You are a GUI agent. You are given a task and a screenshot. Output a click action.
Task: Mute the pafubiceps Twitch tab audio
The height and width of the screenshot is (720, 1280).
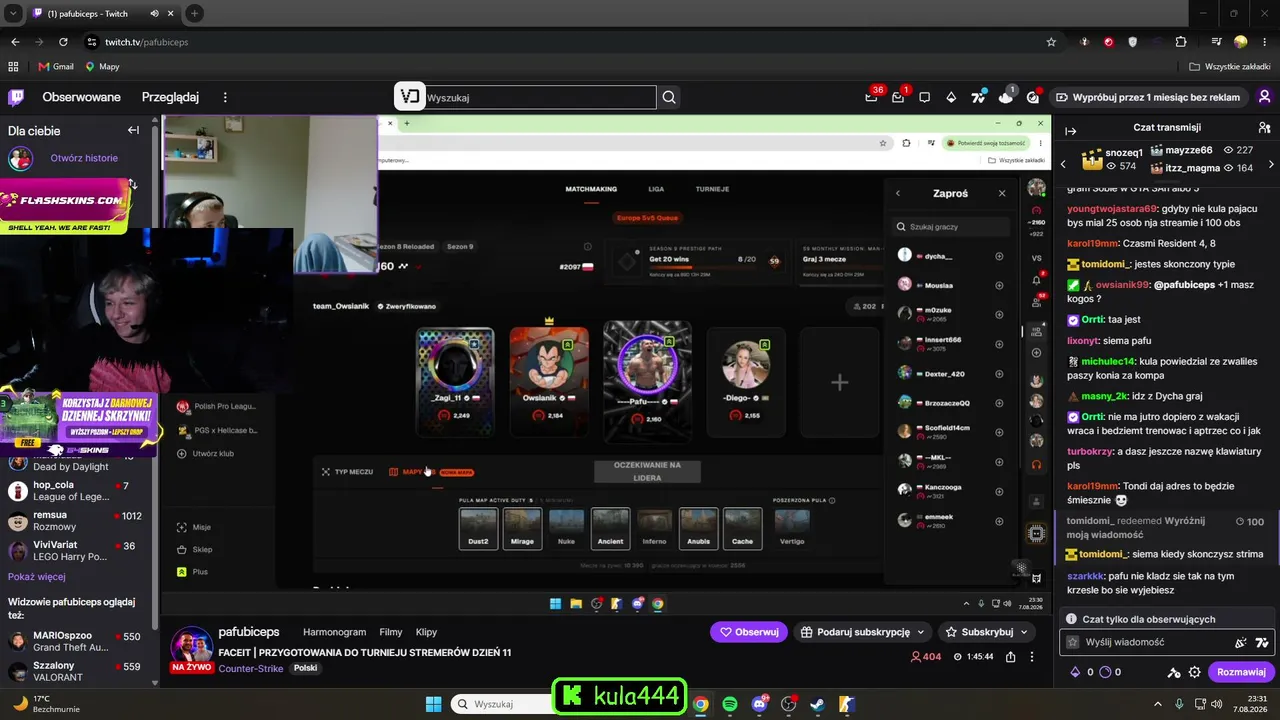click(x=154, y=14)
